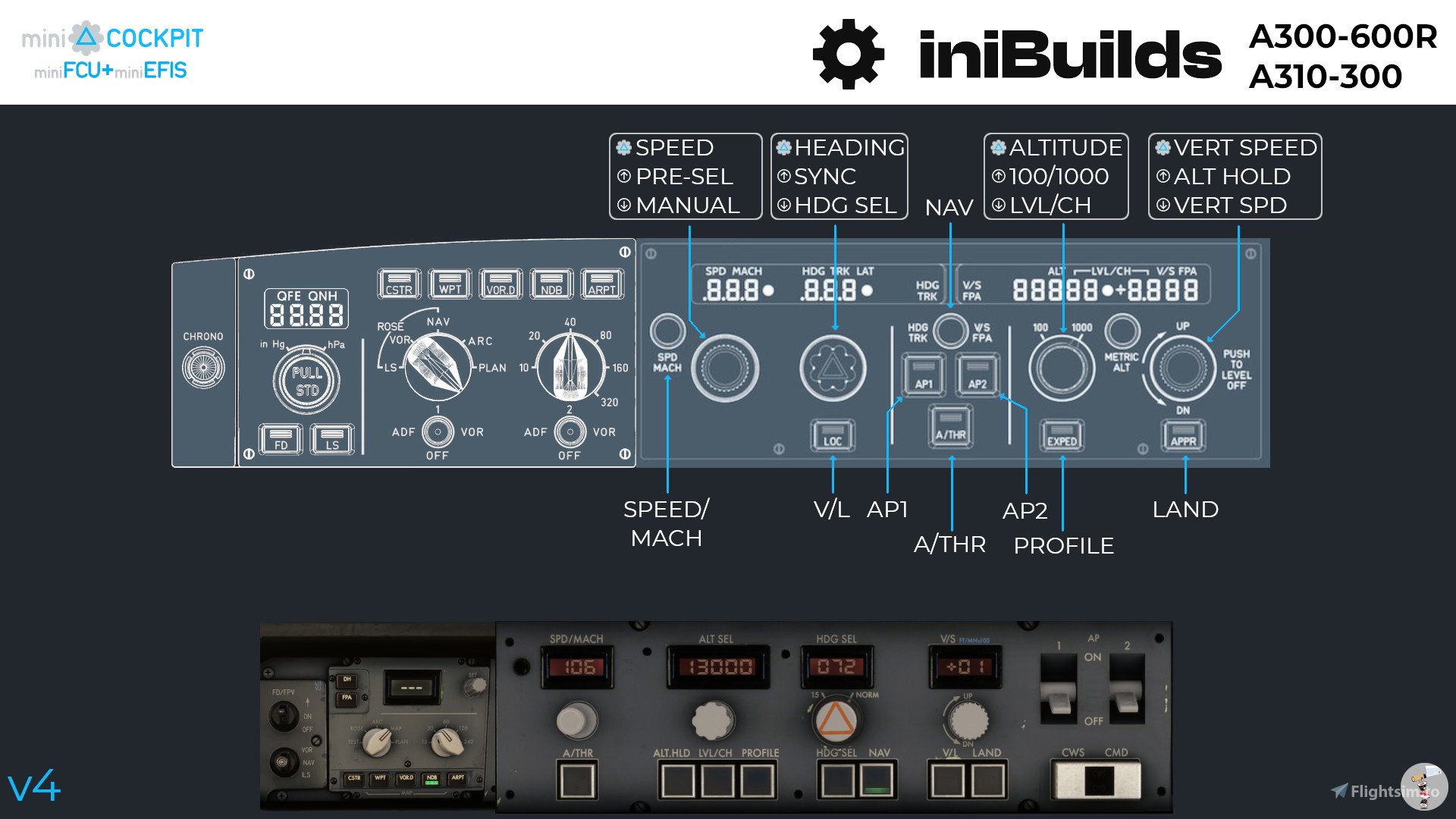Click the HDG TRK / VS FPA button
The width and height of the screenshot is (1456, 819).
coord(950,331)
